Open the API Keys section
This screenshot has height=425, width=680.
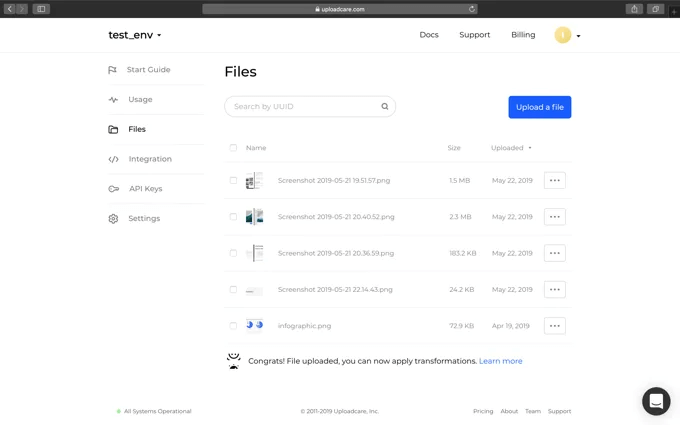[146, 189]
